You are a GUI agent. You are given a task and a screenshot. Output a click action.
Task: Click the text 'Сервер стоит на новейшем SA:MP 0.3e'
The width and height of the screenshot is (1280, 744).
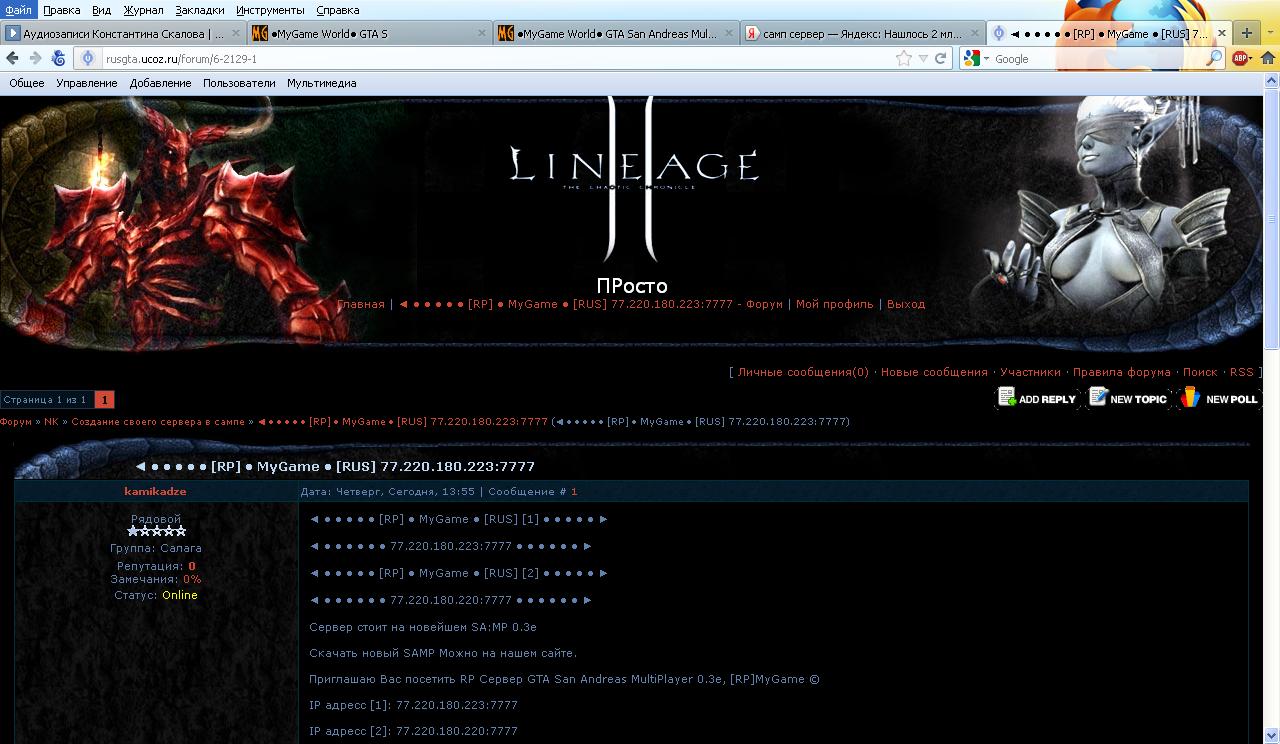[423, 627]
